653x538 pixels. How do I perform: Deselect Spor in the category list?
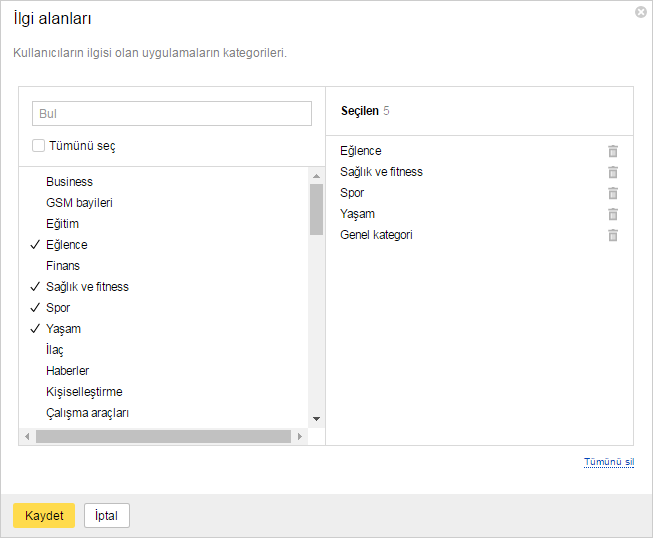pyautogui.click(x=58, y=308)
